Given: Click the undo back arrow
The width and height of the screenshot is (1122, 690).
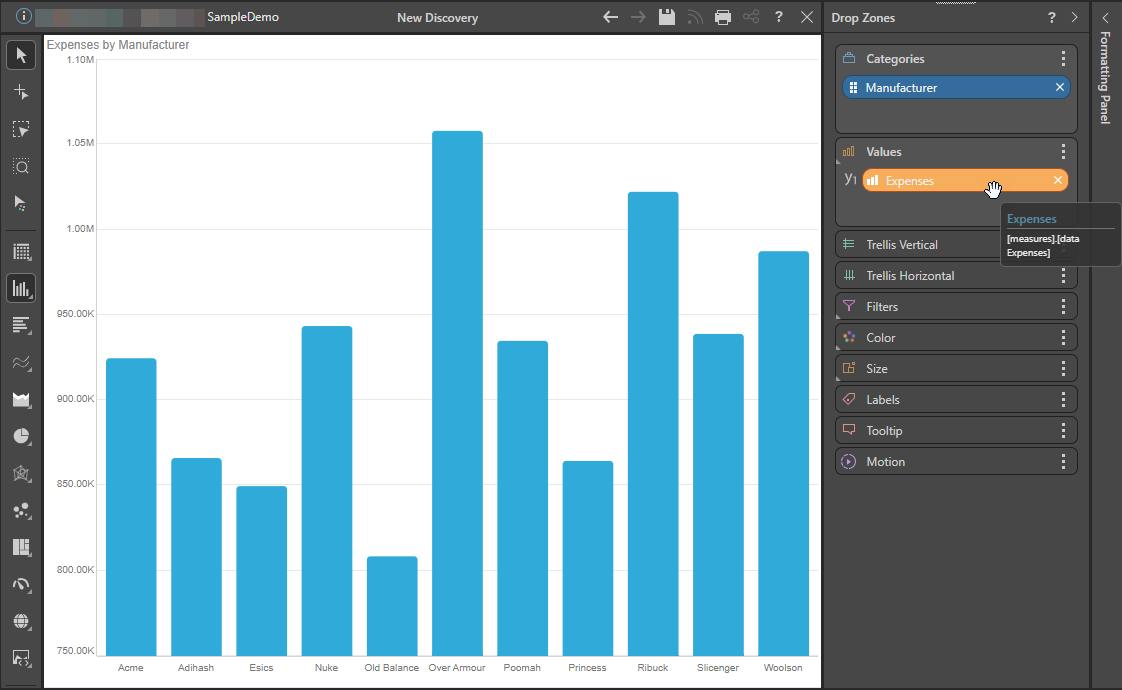Looking at the screenshot, I should pos(611,17).
